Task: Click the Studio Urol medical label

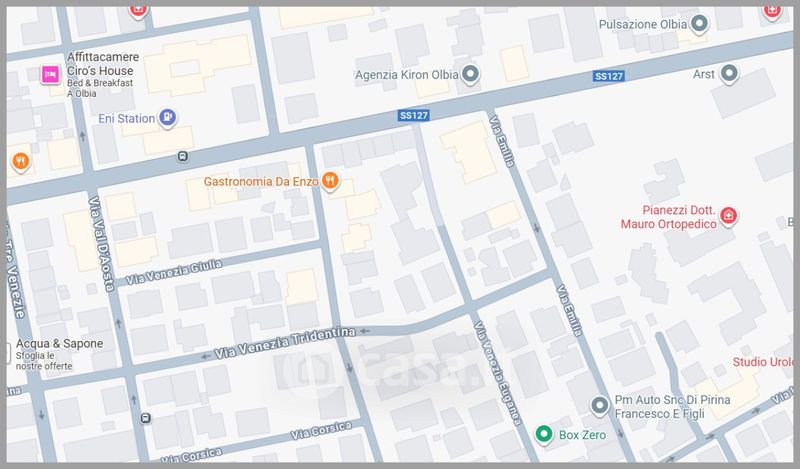Action: point(763,362)
